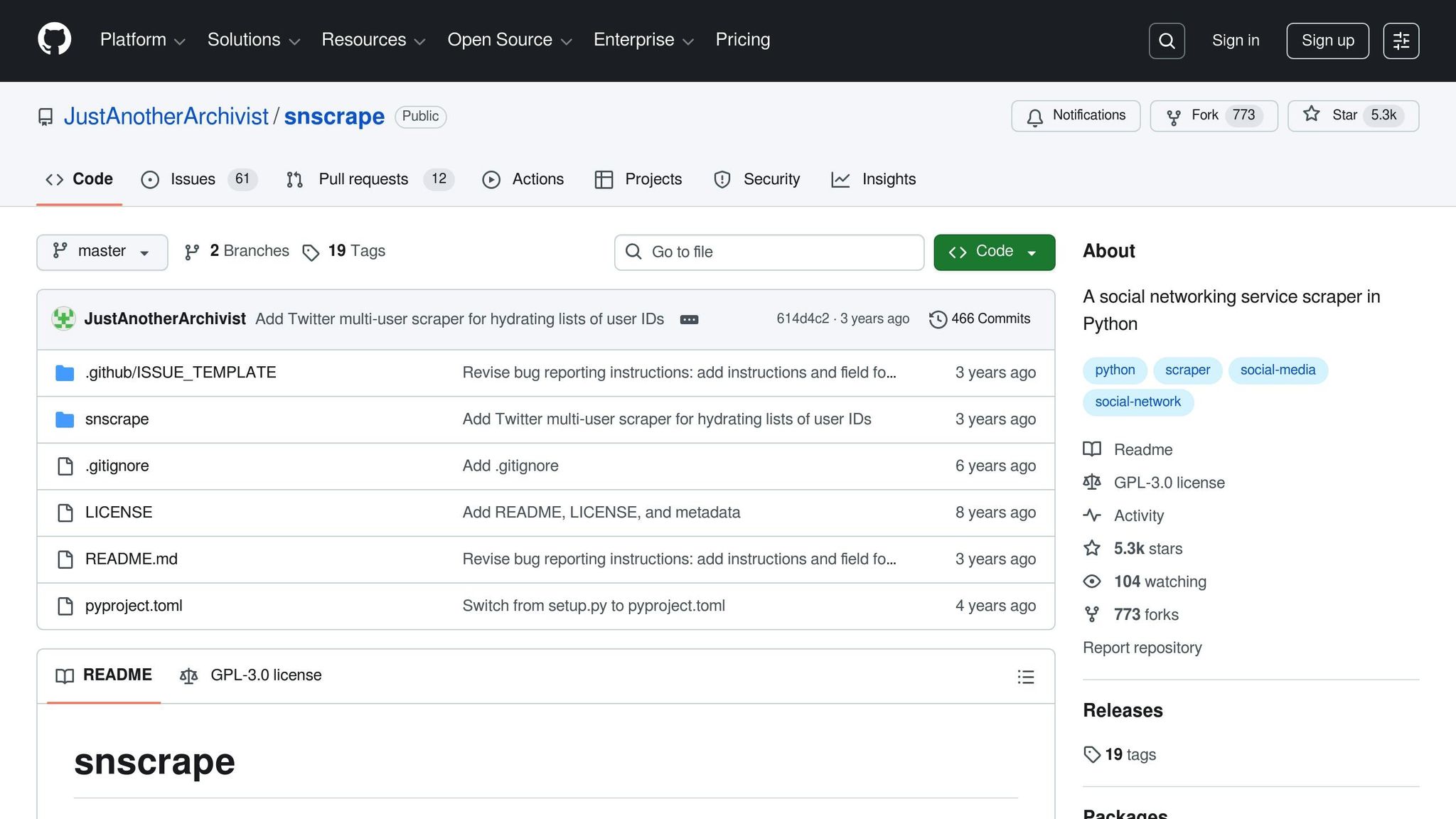
Task: Open search with magnifier icon
Action: point(1166,41)
